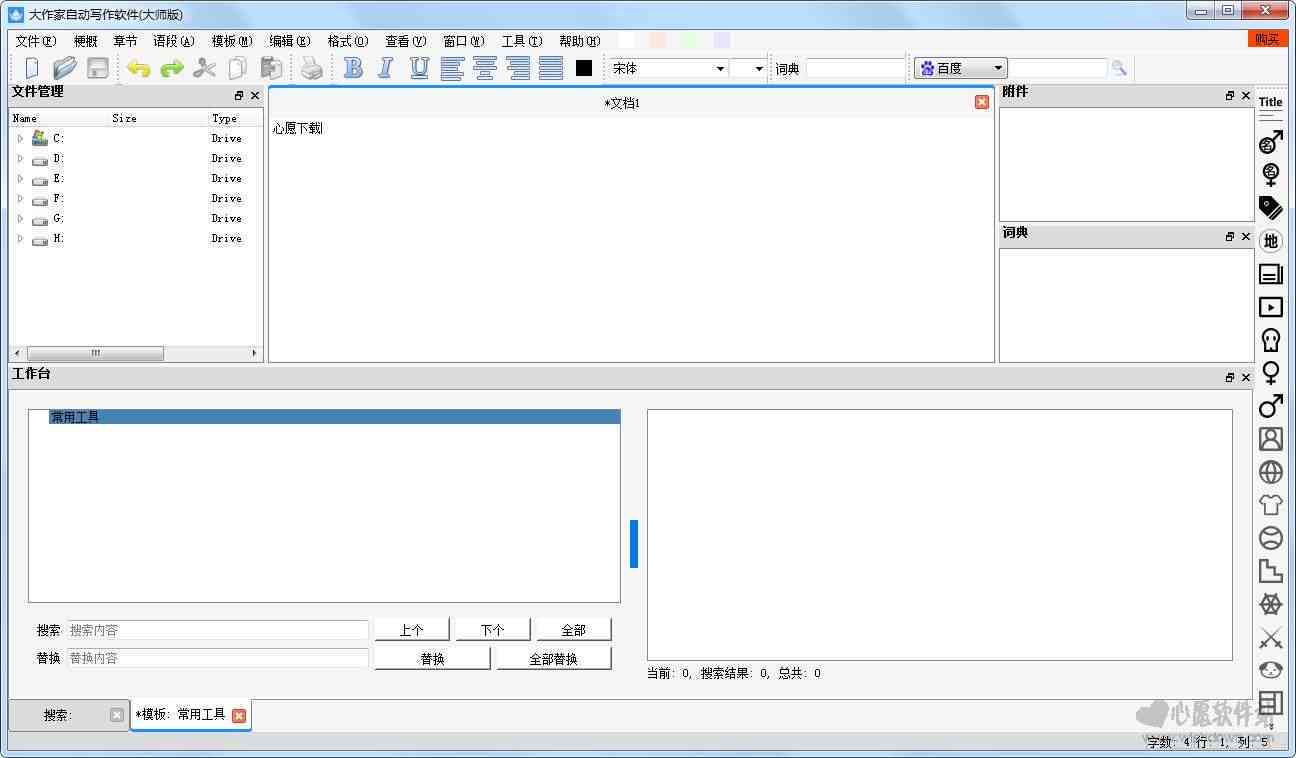Open the 文件 menu

[35, 41]
